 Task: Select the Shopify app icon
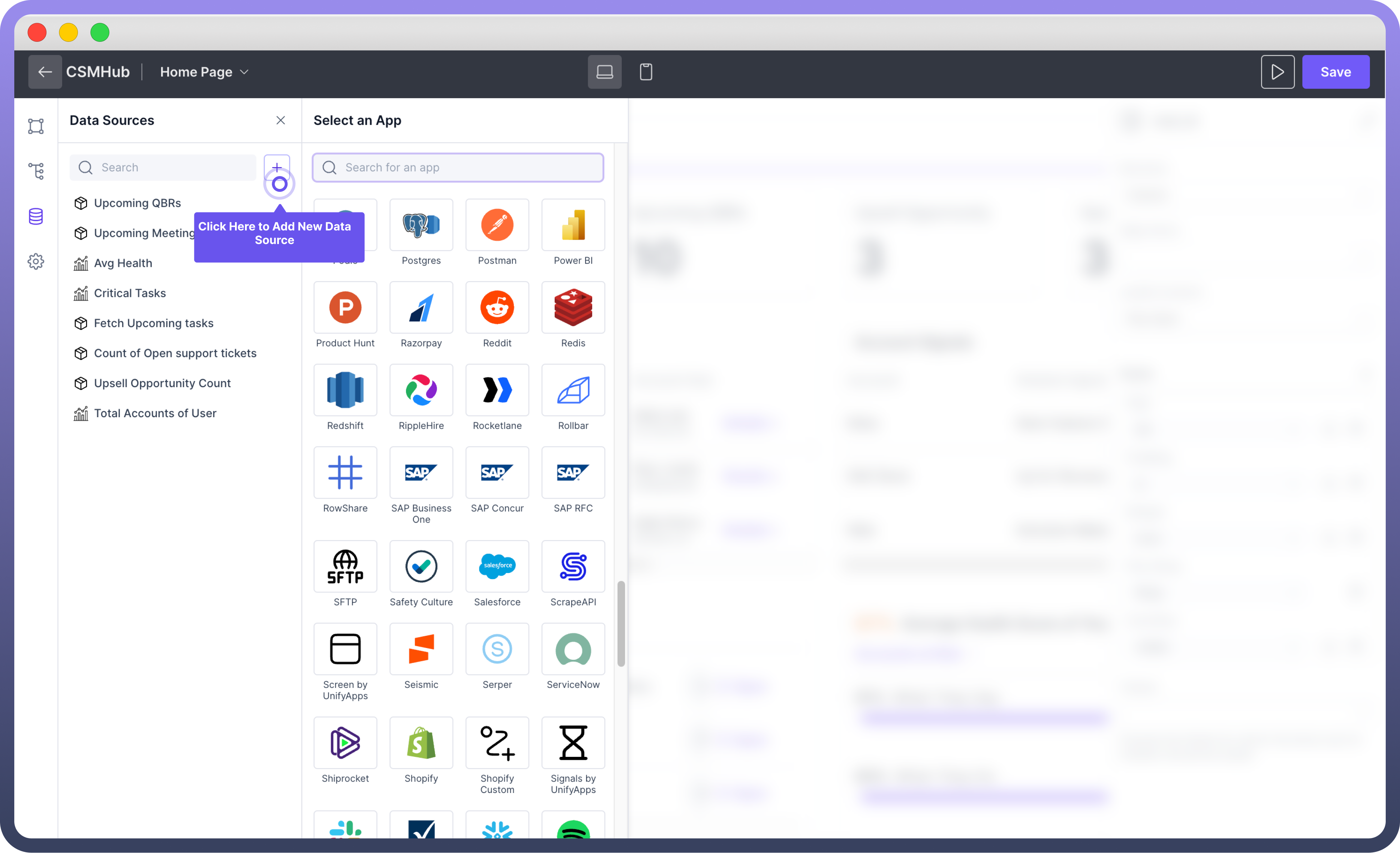tap(421, 742)
